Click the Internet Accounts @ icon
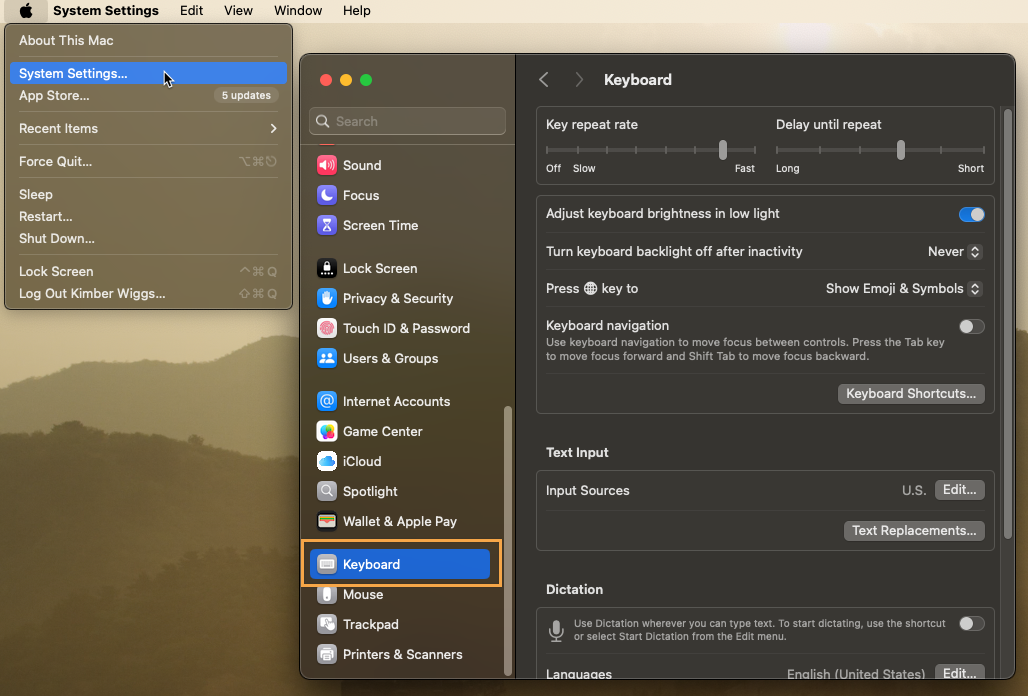 pos(326,401)
